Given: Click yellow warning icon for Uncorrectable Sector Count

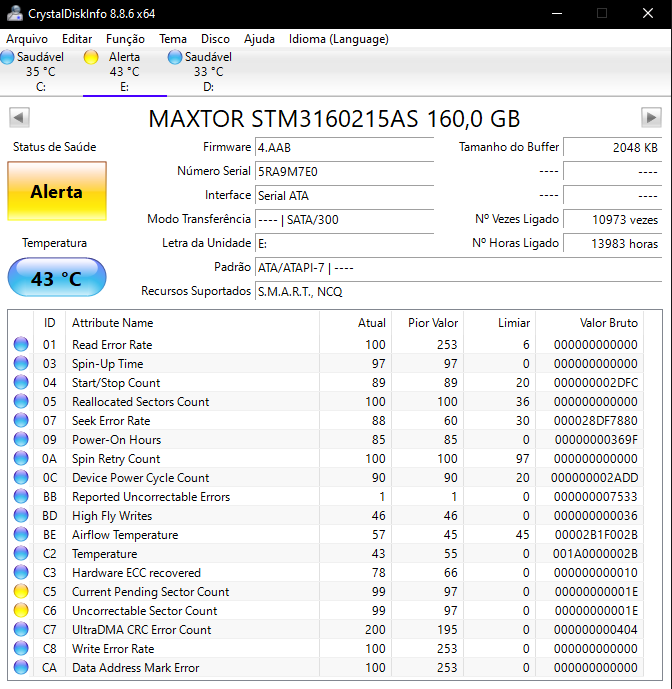Looking at the screenshot, I should tap(21, 610).
